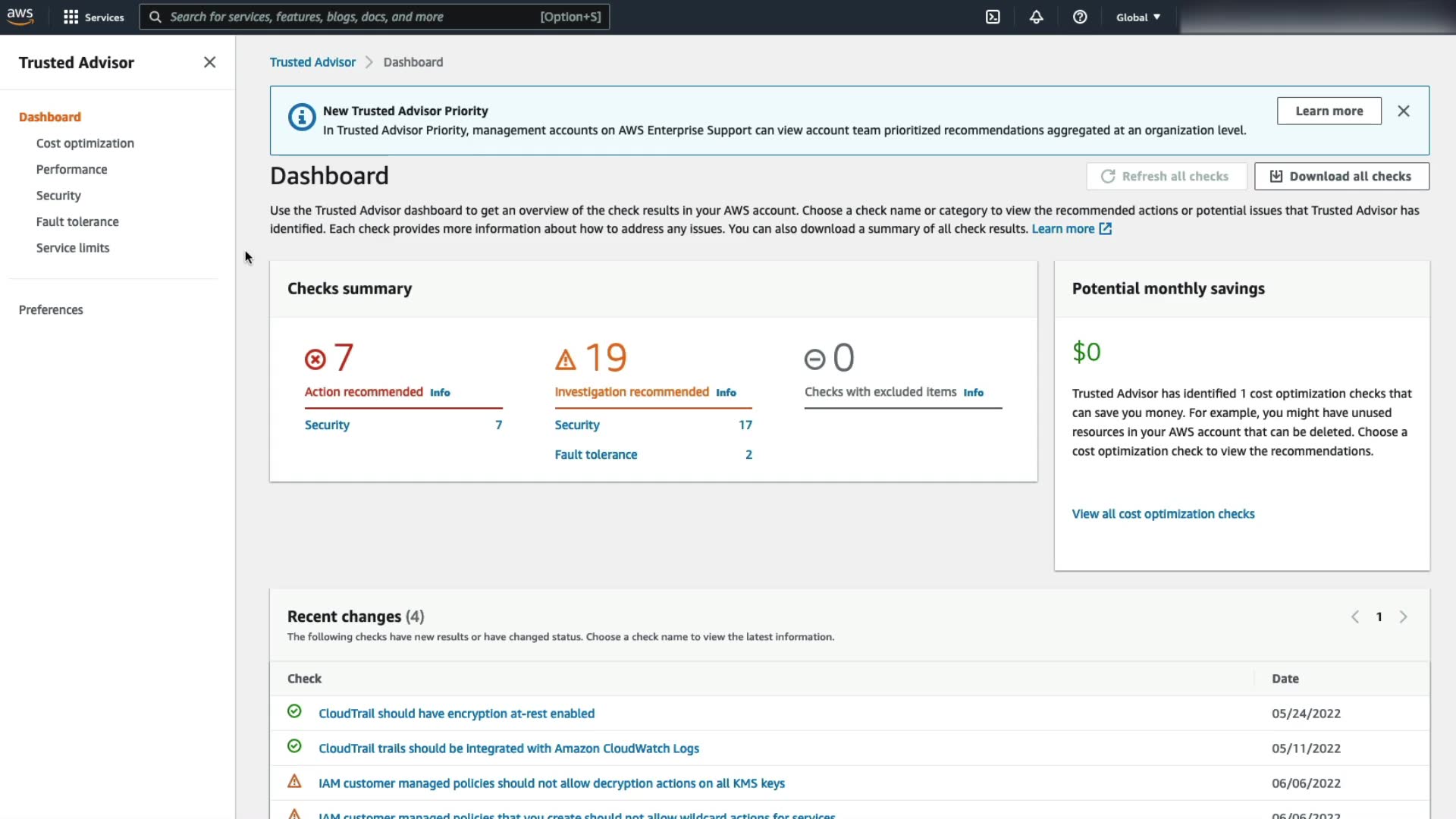Image resolution: width=1456 pixels, height=819 pixels.
Task: Open View all cost optimization checks
Action: [x=1163, y=514]
